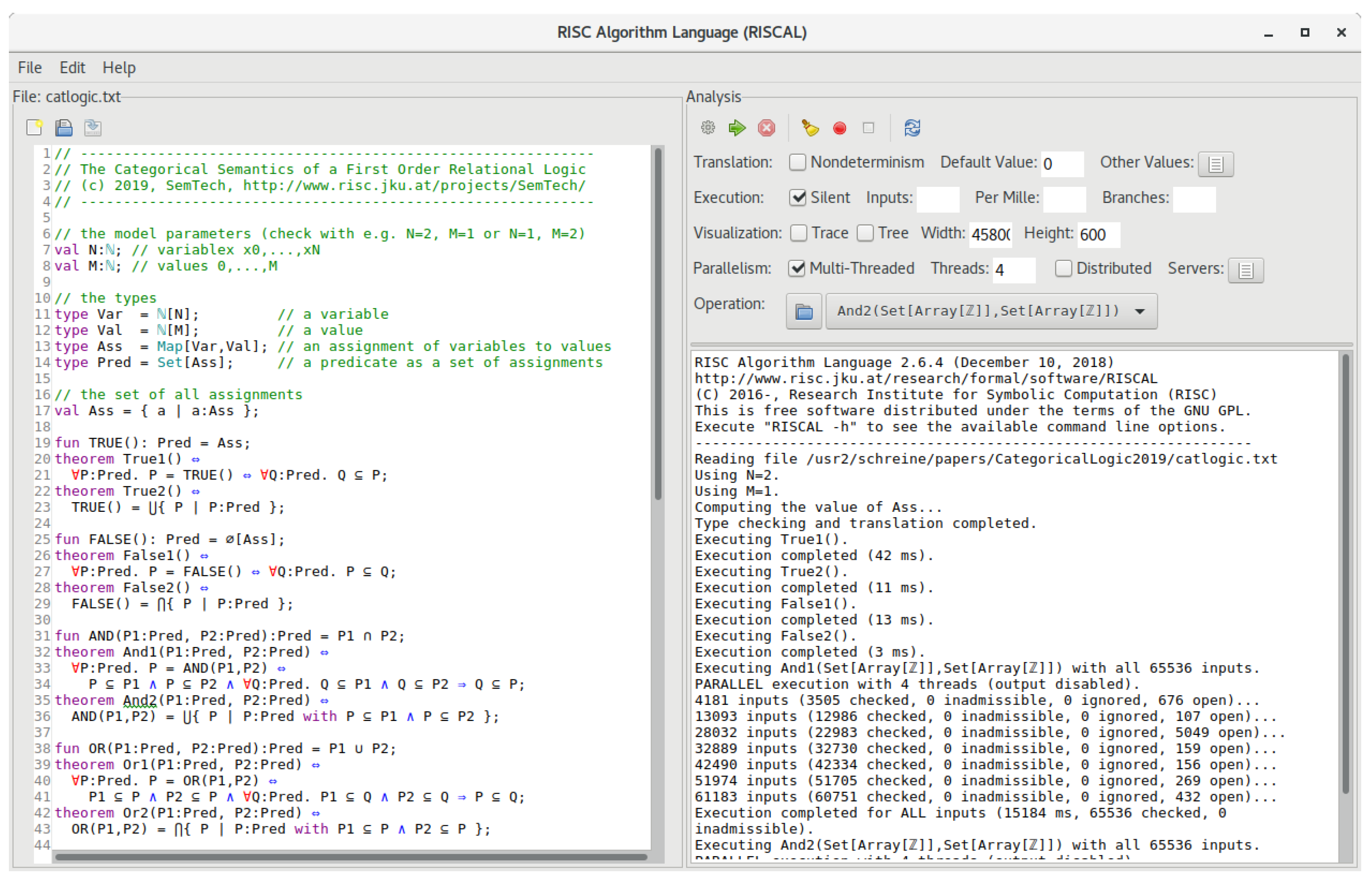Enable the Trace visualization checkbox
Screen dimensions: 1372x882
pyautogui.click(x=799, y=233)
